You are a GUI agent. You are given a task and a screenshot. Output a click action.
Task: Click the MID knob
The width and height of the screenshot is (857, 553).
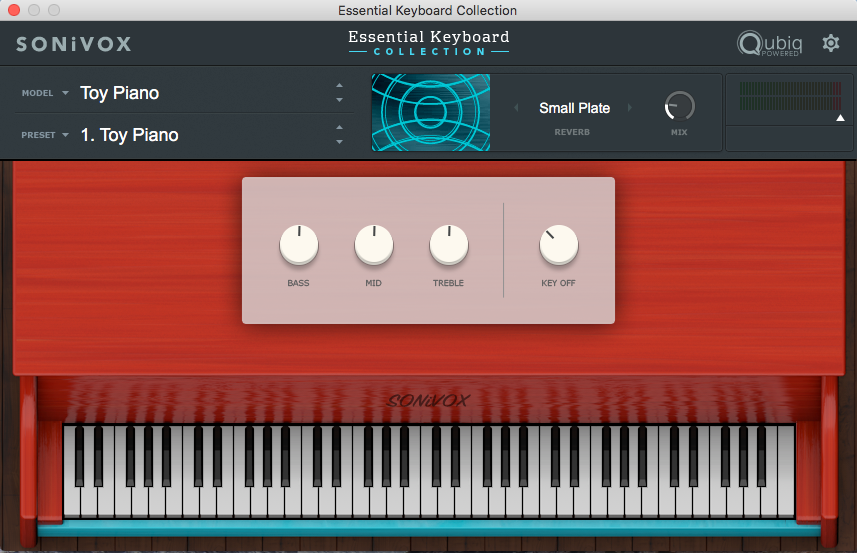point(373,245)
